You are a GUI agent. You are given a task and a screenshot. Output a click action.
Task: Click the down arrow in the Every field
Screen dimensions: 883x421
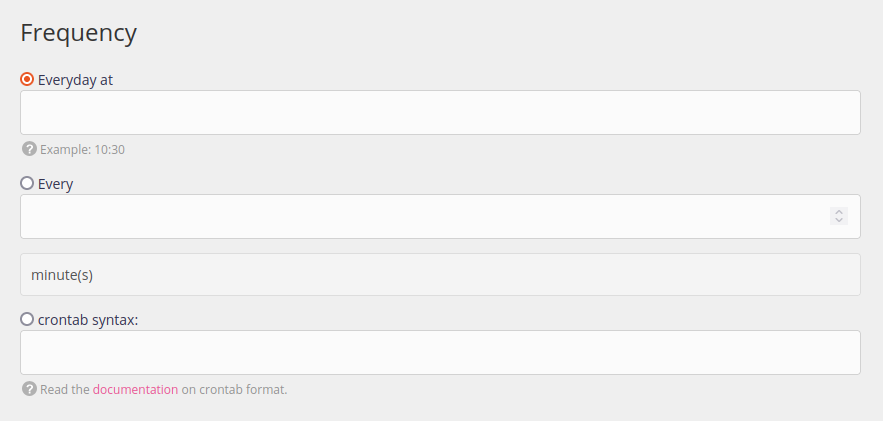click(x=839, y=220)
